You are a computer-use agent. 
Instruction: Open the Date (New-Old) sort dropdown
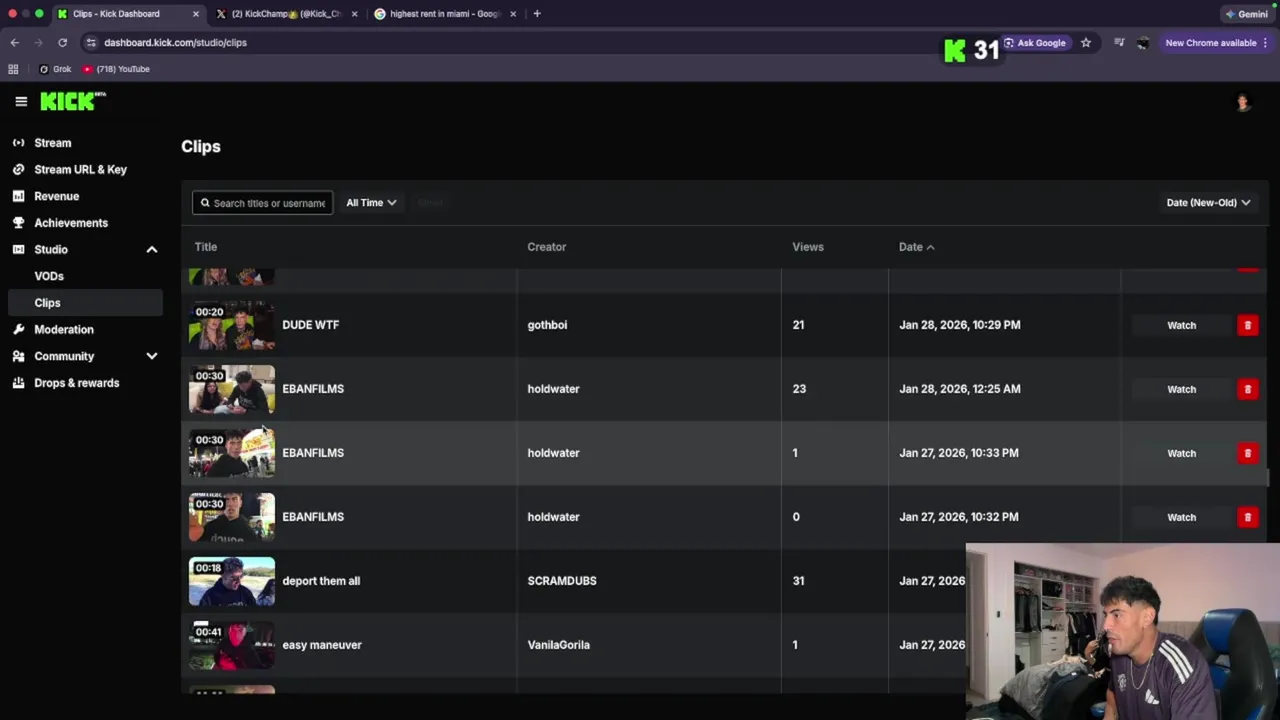1208,203
